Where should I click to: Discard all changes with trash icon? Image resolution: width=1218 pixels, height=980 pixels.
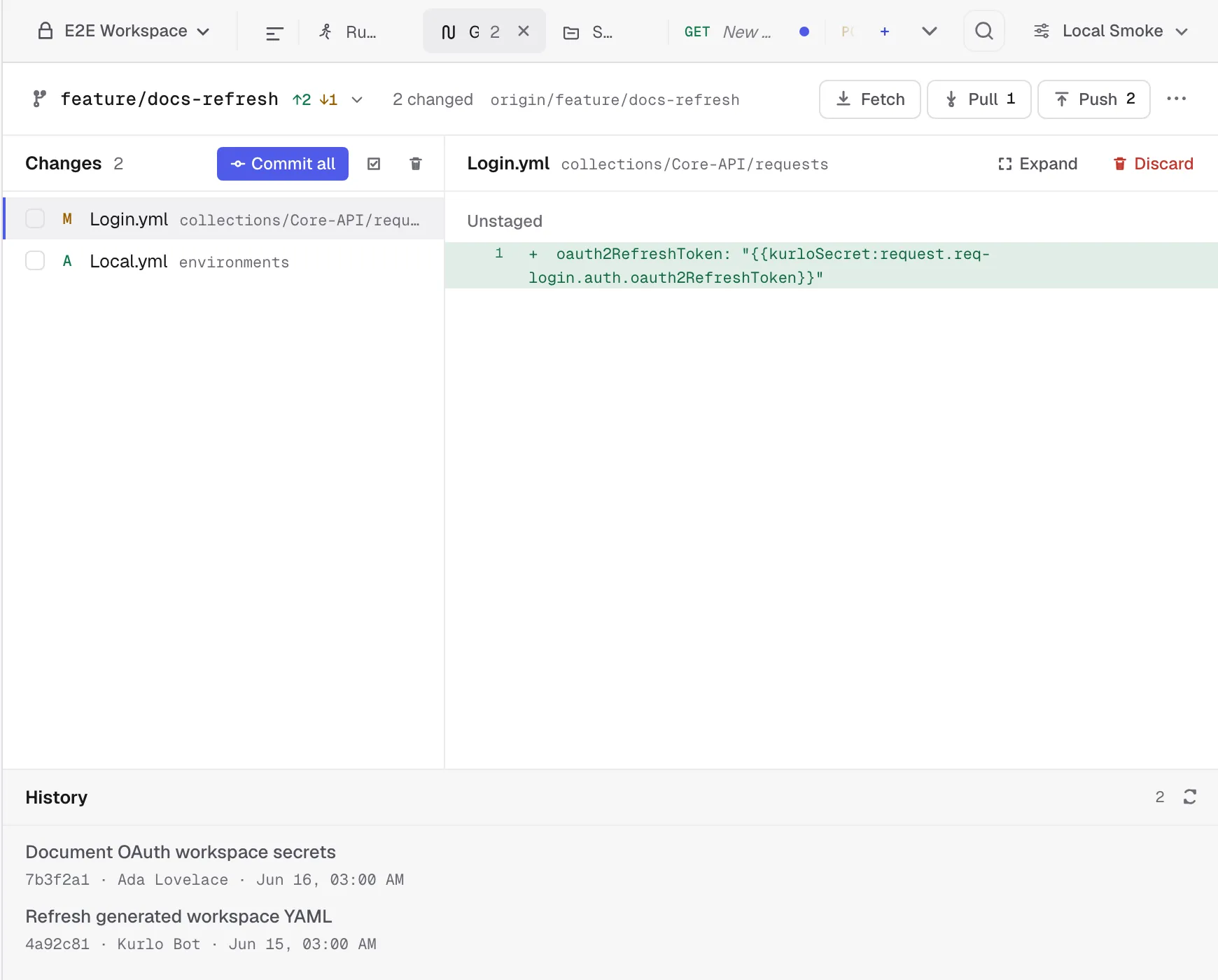pos(416,164)
